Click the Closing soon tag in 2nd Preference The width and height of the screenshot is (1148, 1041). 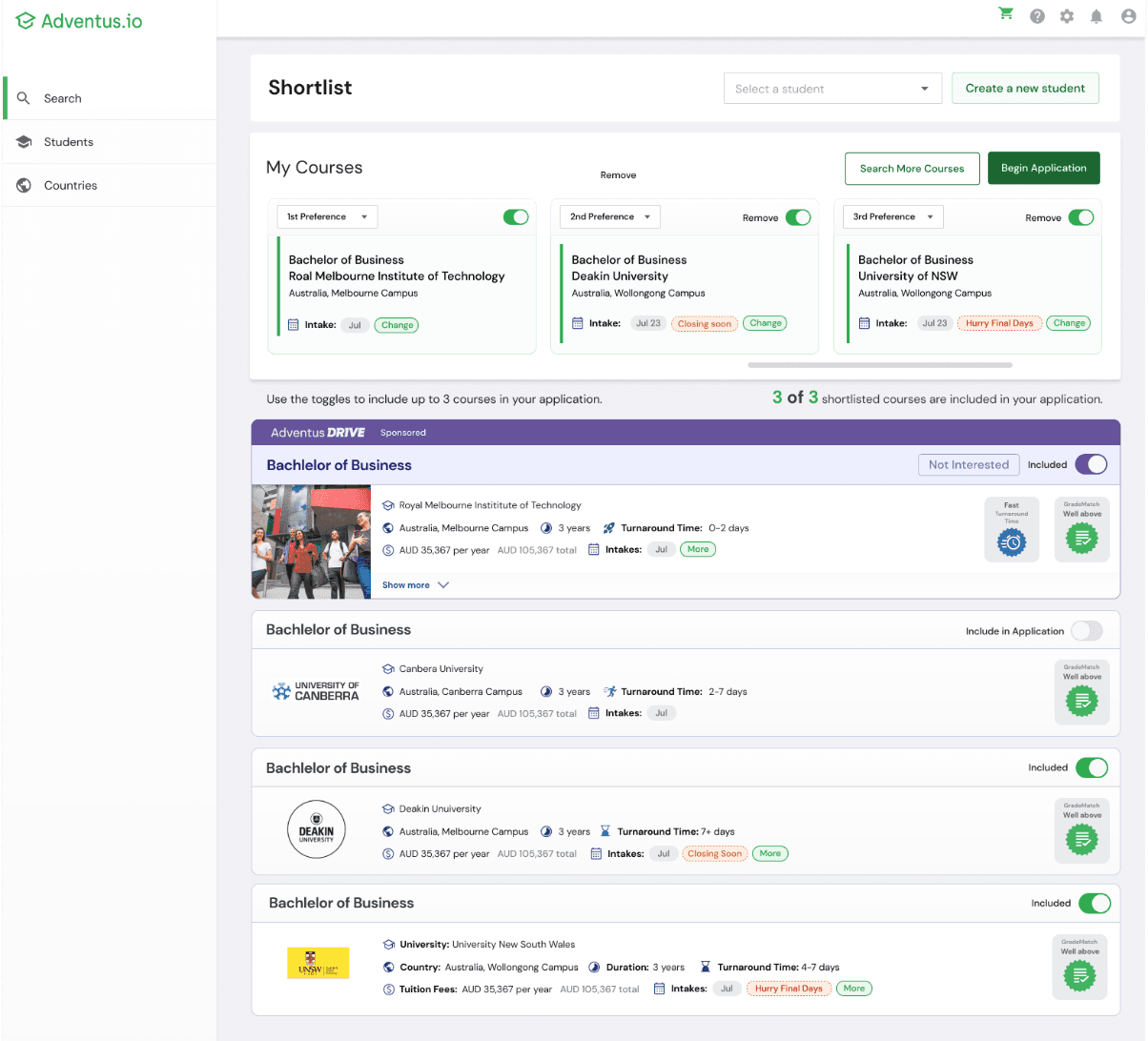(705, 324)
